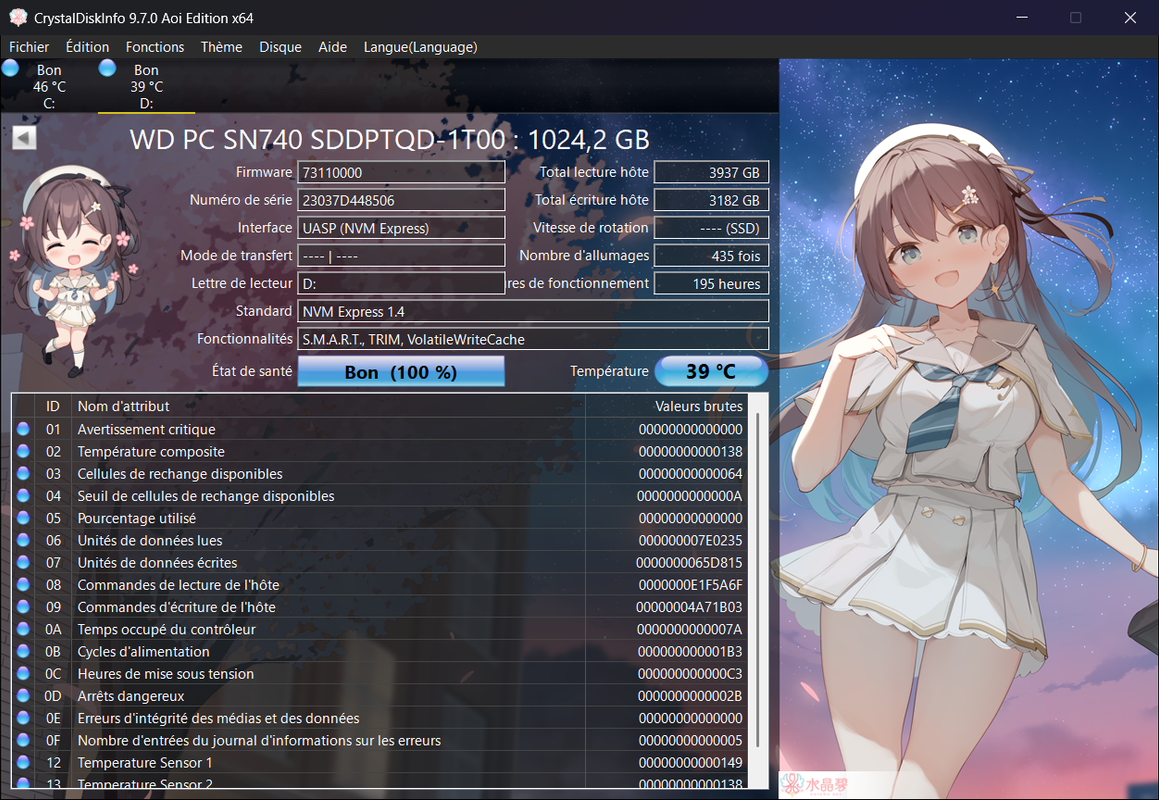Screen dimensions: 1159x800
Task: Click the Lettre de lecteur field D:
Action: pyautogui.click(x=401, y=283)
